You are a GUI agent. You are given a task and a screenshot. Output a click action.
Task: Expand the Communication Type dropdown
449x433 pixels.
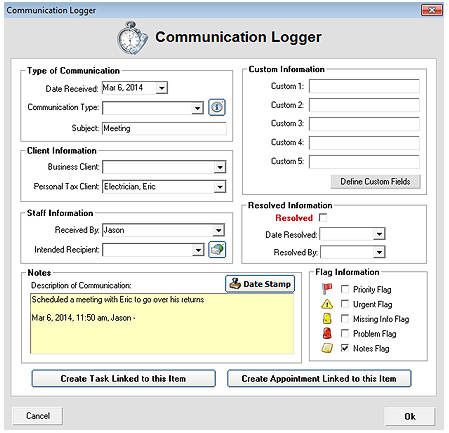(198, 108)
